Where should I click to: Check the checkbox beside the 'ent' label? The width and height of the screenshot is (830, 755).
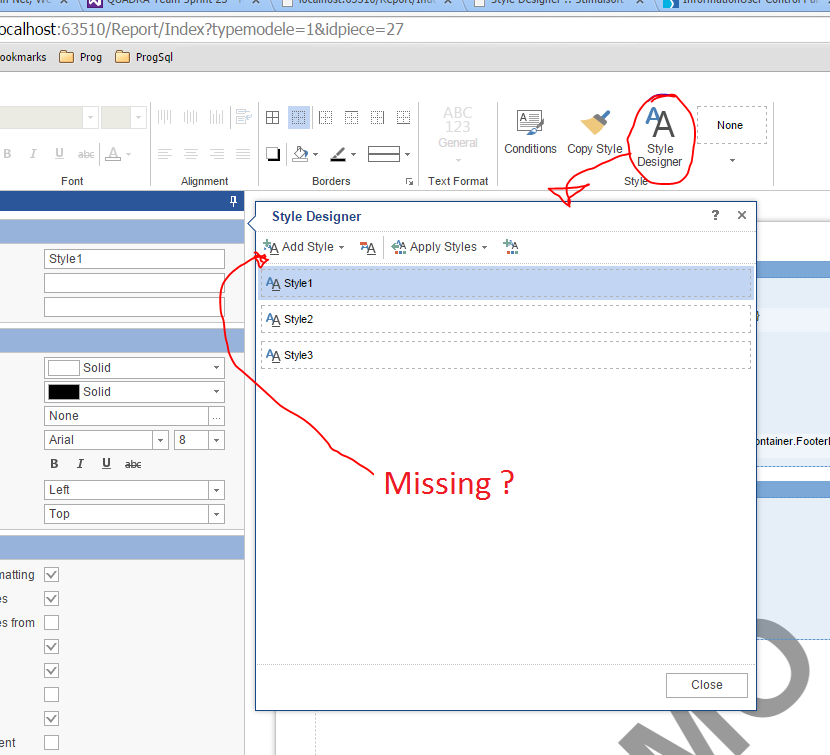[x=51, y=742]
